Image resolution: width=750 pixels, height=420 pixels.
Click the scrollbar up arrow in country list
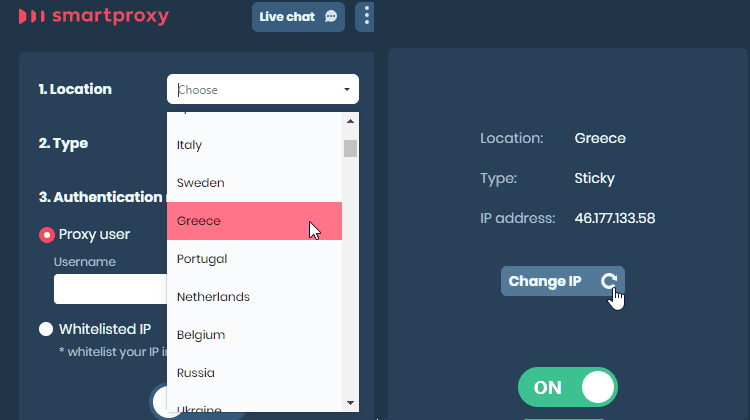(350, 122)
